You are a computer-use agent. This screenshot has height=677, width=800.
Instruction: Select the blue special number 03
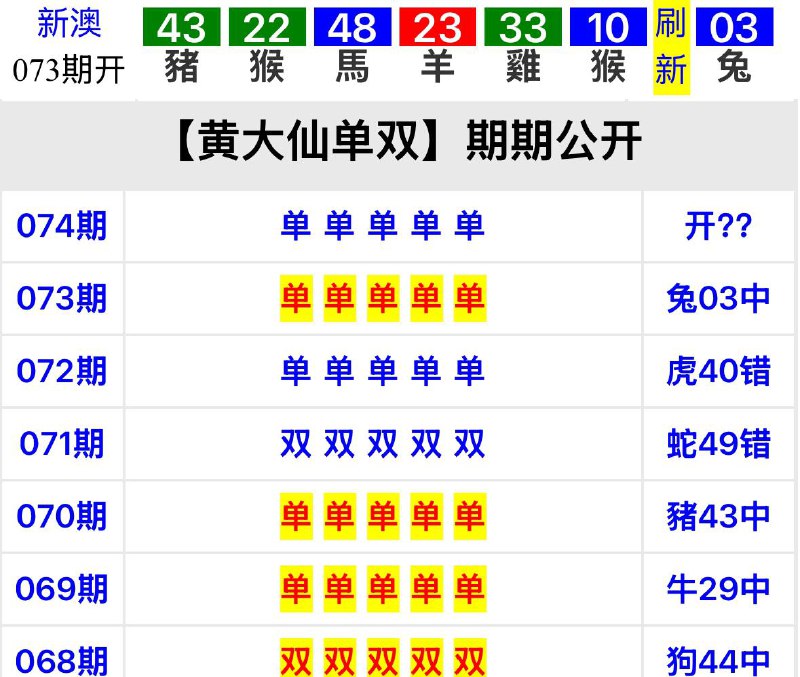tap(735, 27)
